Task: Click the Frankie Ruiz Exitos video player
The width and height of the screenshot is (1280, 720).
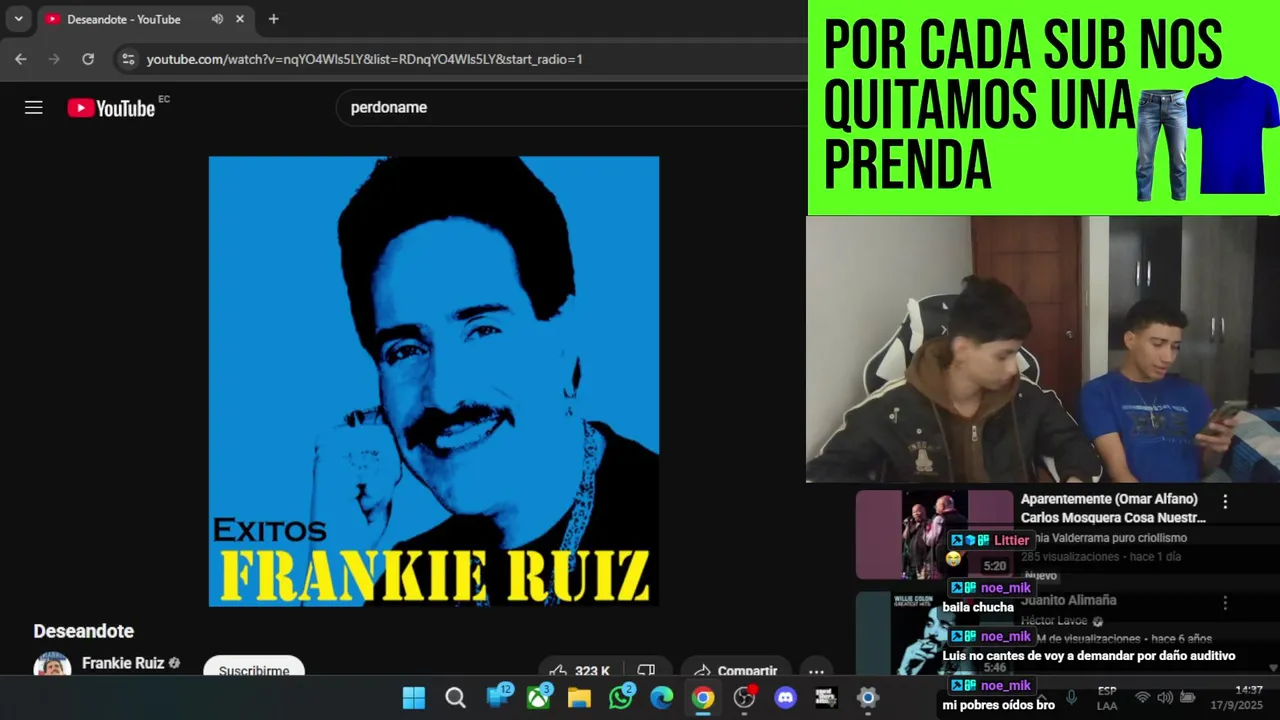Action: tap(434, 381)
